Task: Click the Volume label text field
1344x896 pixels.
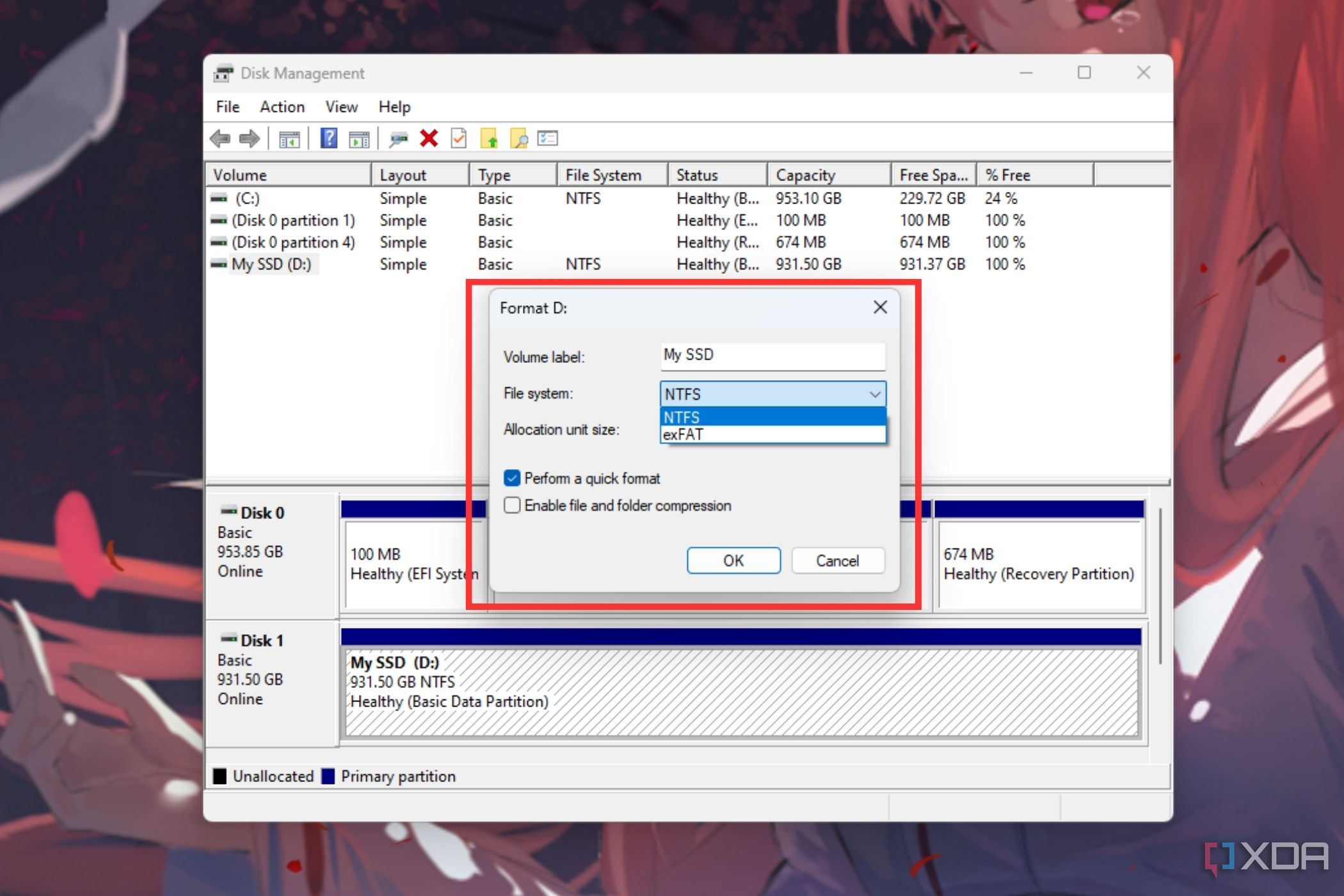Action: click(773, 356)
